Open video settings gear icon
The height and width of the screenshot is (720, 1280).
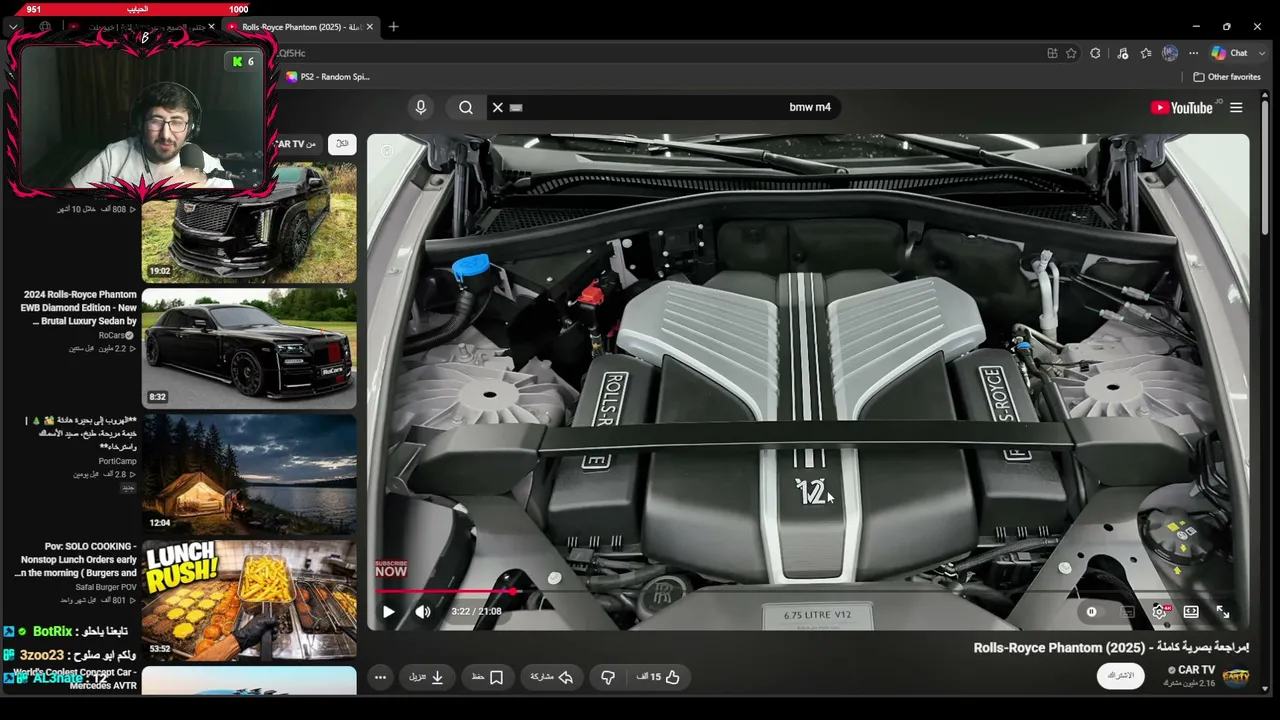click(x=1160, y=612)
